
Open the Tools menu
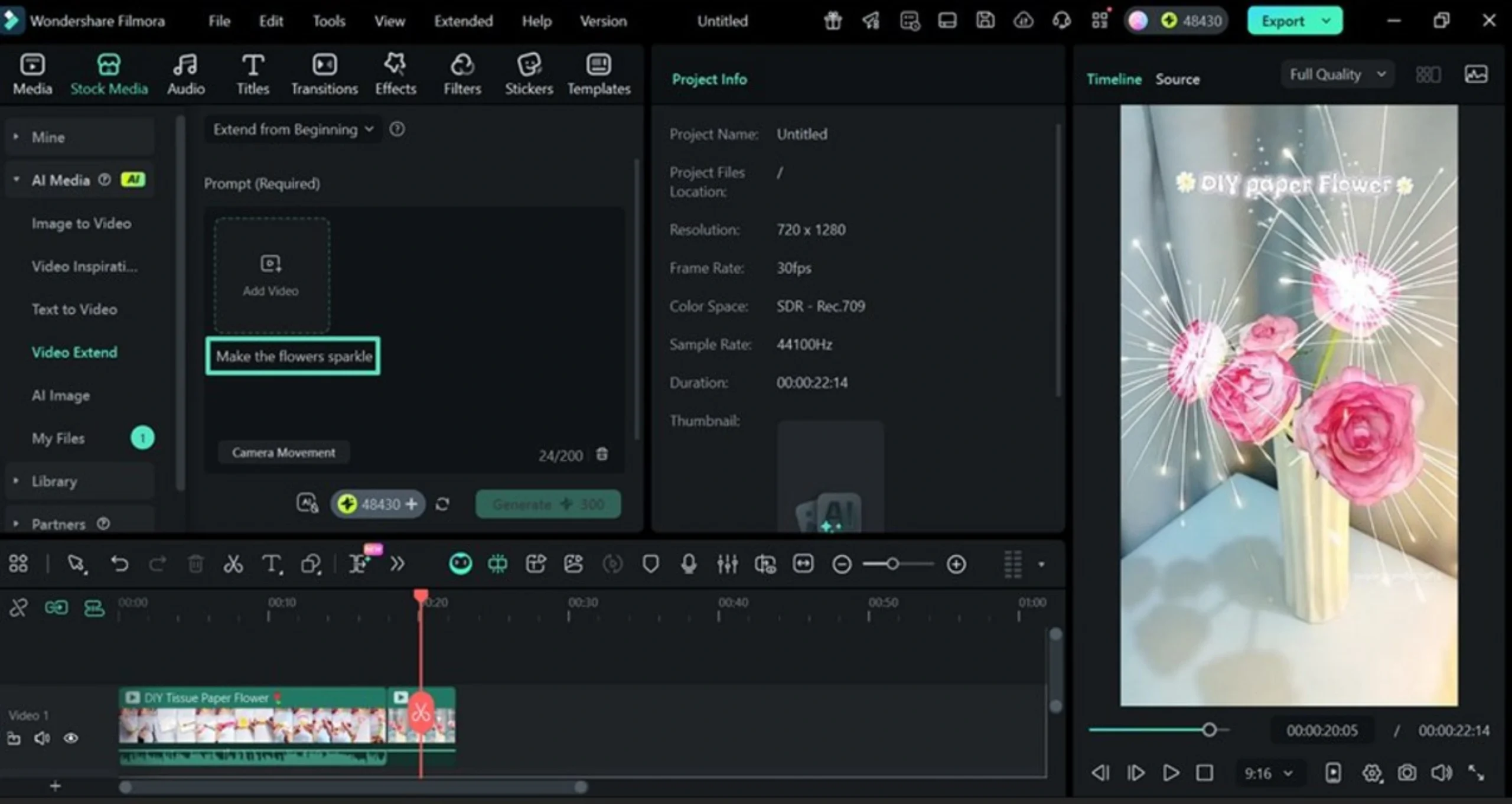point(328,21)
